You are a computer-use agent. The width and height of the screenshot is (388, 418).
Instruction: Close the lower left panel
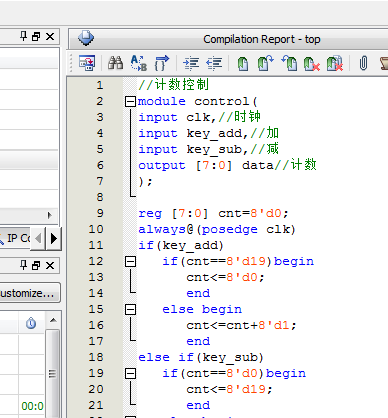pos(50,265)
